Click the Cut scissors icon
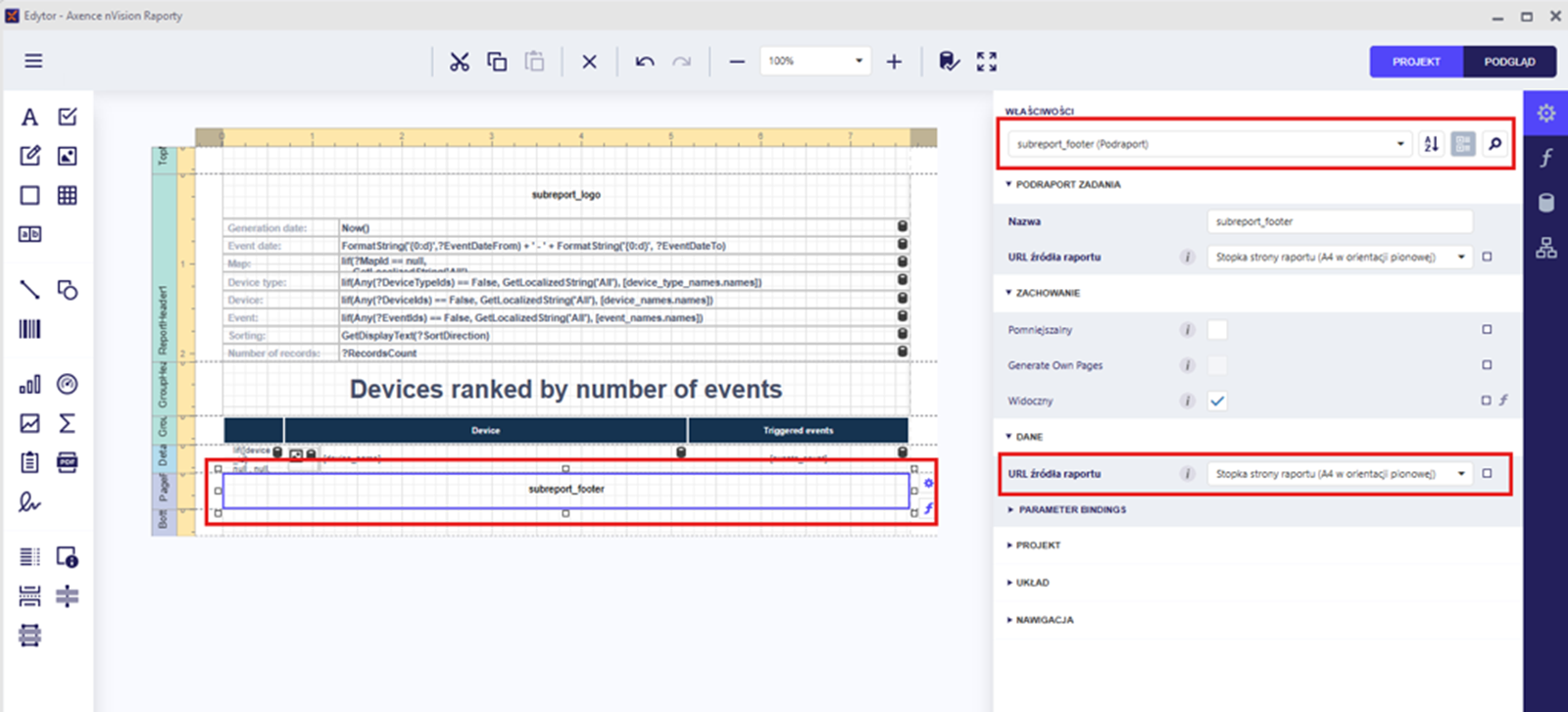This screenshot has height=712, width=1568. (459, 62)
